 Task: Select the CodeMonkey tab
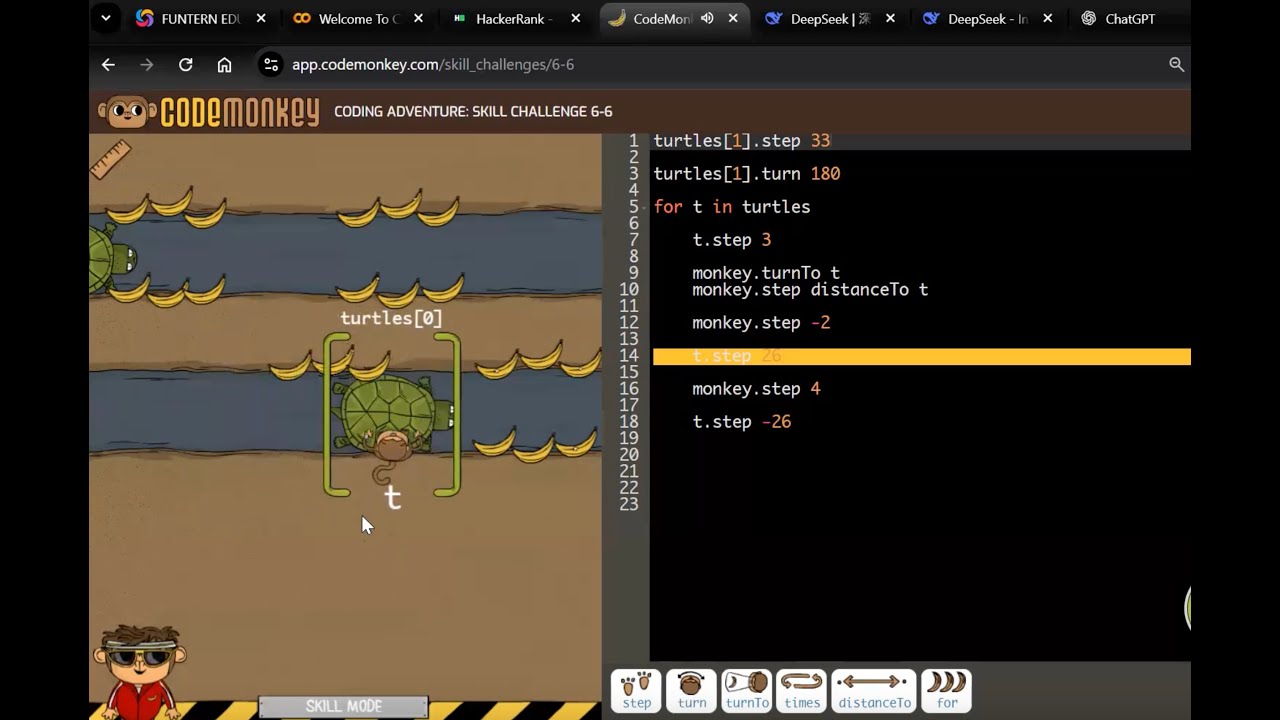point(672,18)
